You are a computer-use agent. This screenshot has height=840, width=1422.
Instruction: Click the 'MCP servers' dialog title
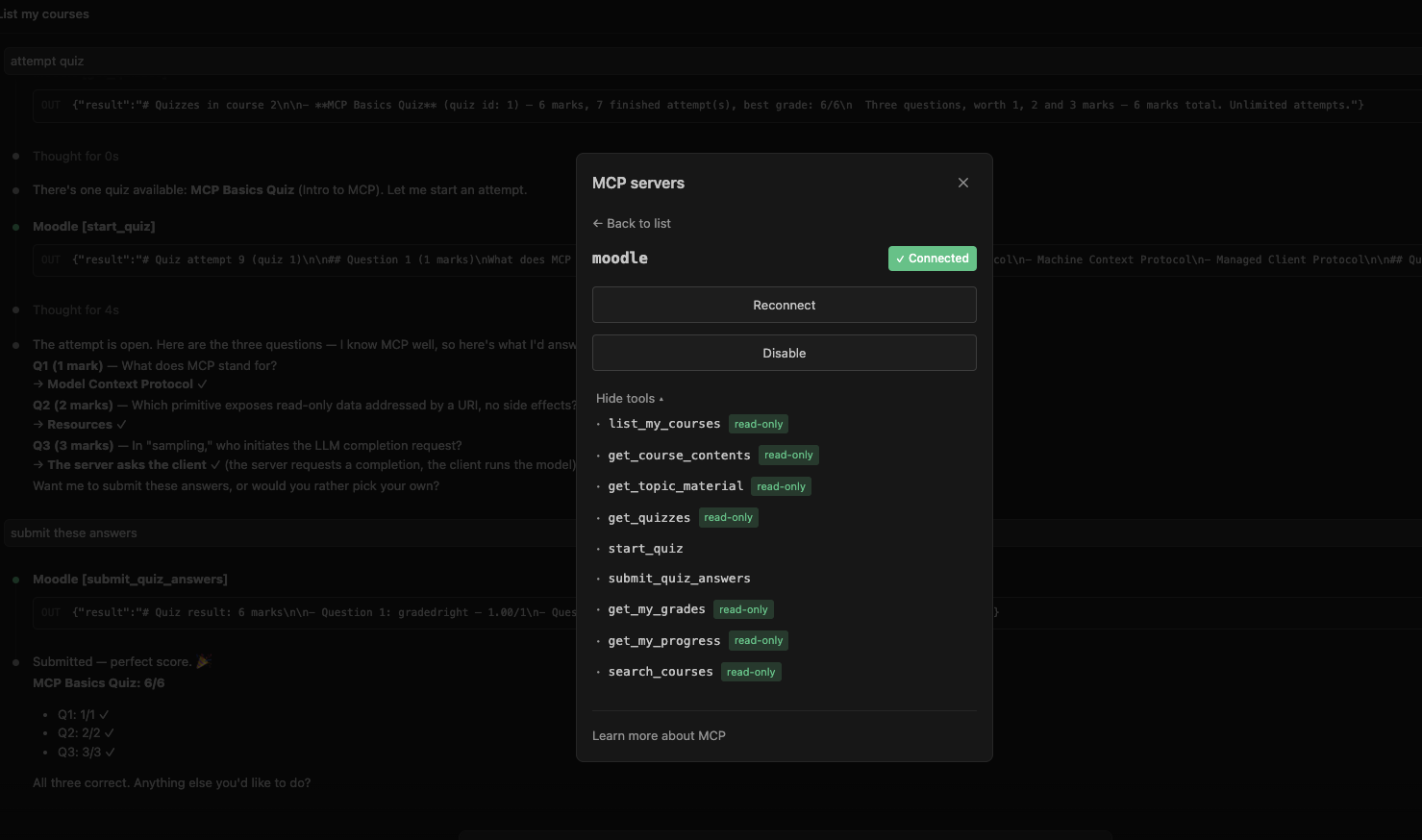pyautogui.click(x=638, y=183)
